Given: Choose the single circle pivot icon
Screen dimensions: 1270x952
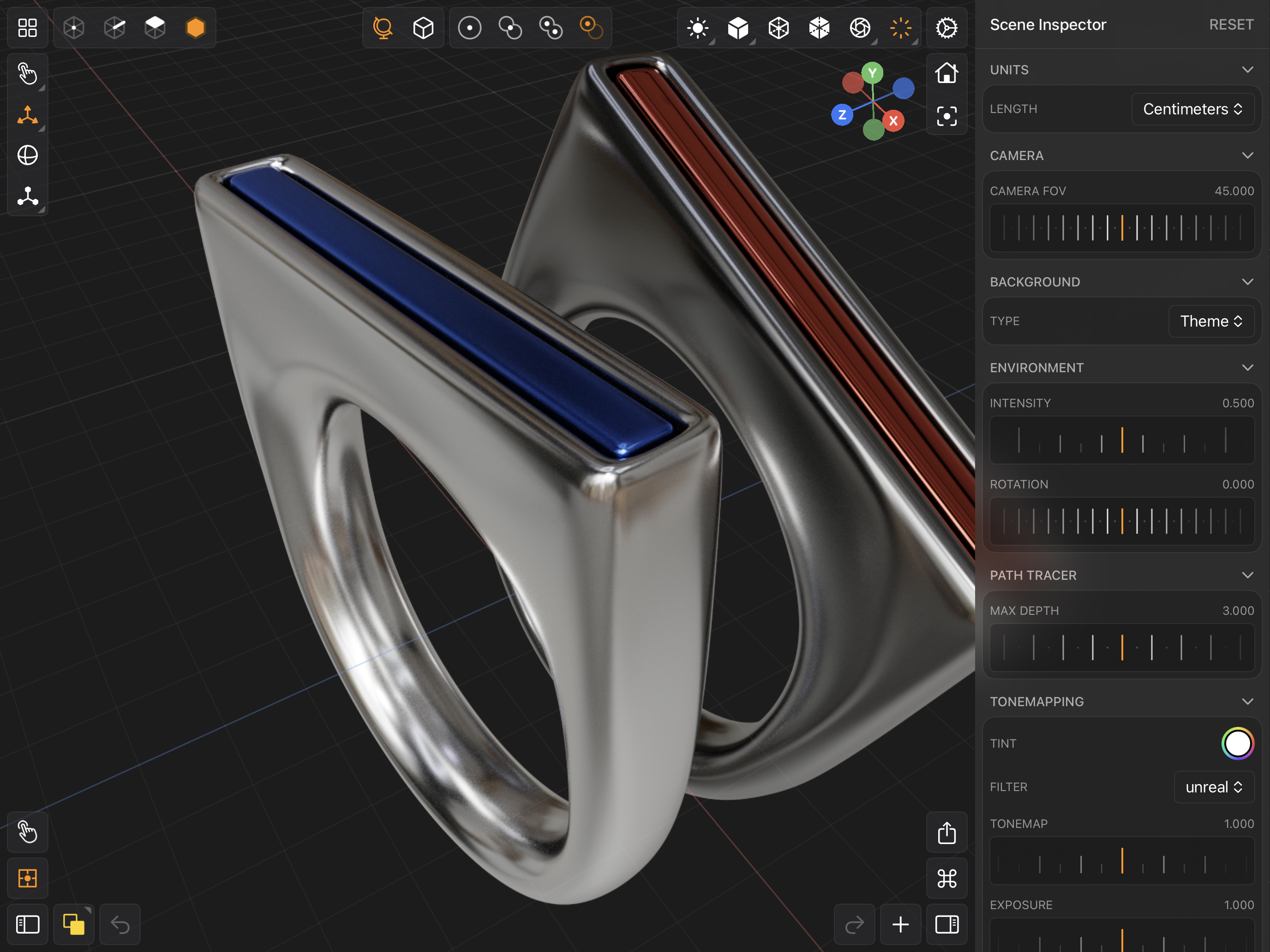Looking at the screenshot, I should (x=470, y=28).
